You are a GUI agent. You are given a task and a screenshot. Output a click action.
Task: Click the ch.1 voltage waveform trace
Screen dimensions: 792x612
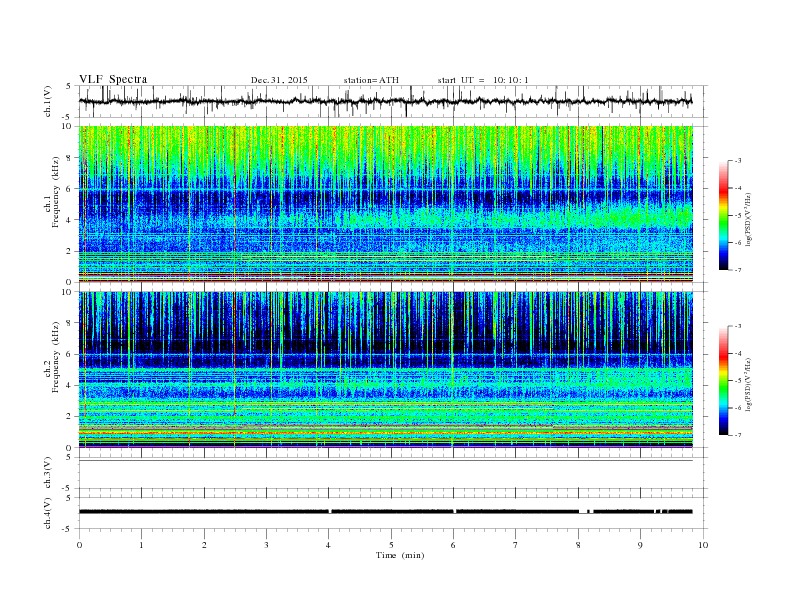click(385, 101)
